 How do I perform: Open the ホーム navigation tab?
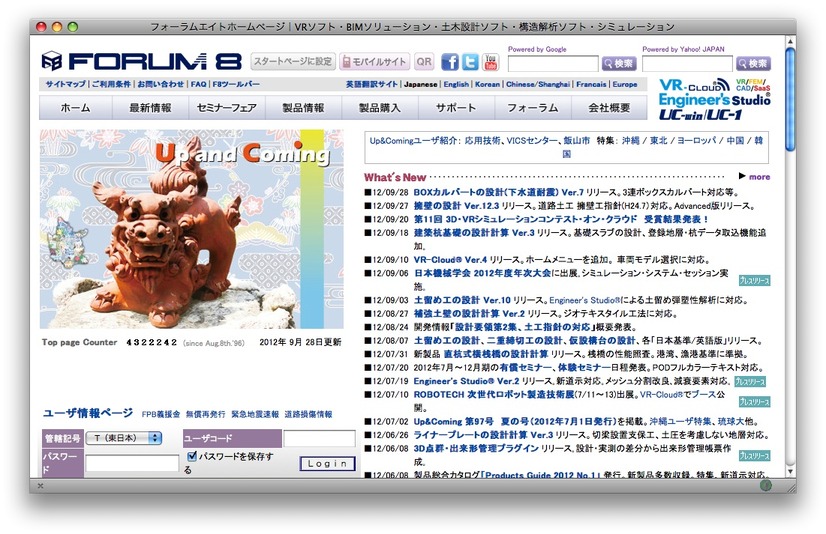pos(75,108)
